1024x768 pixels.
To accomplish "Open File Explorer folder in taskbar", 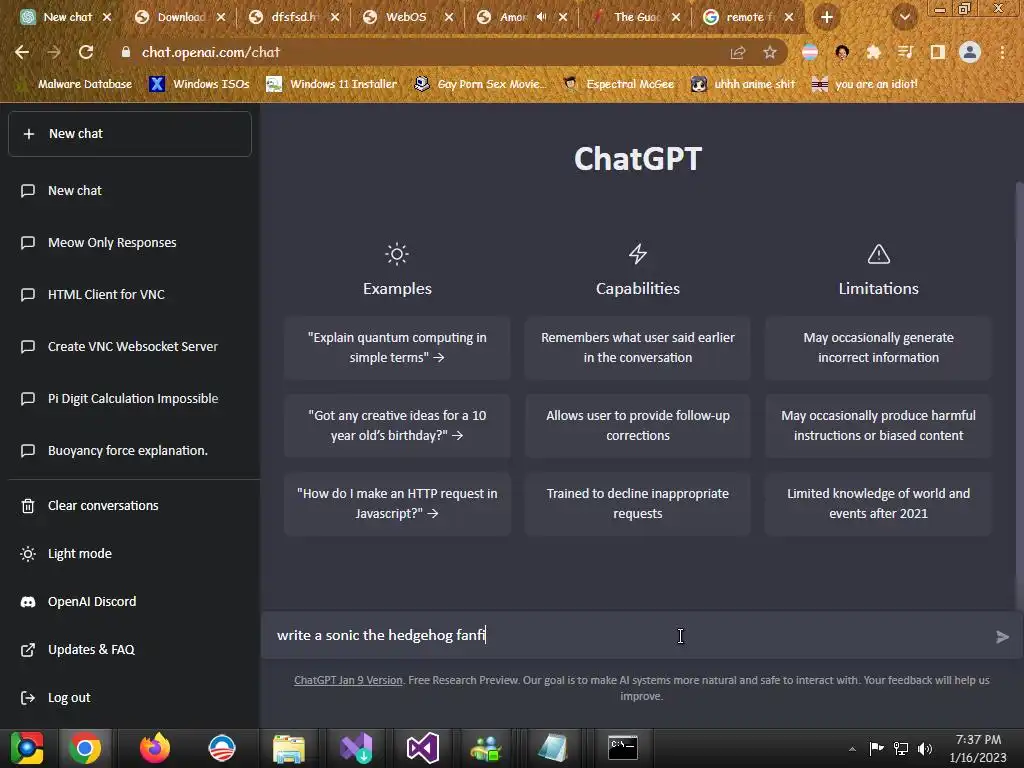I will coord(289,748).
